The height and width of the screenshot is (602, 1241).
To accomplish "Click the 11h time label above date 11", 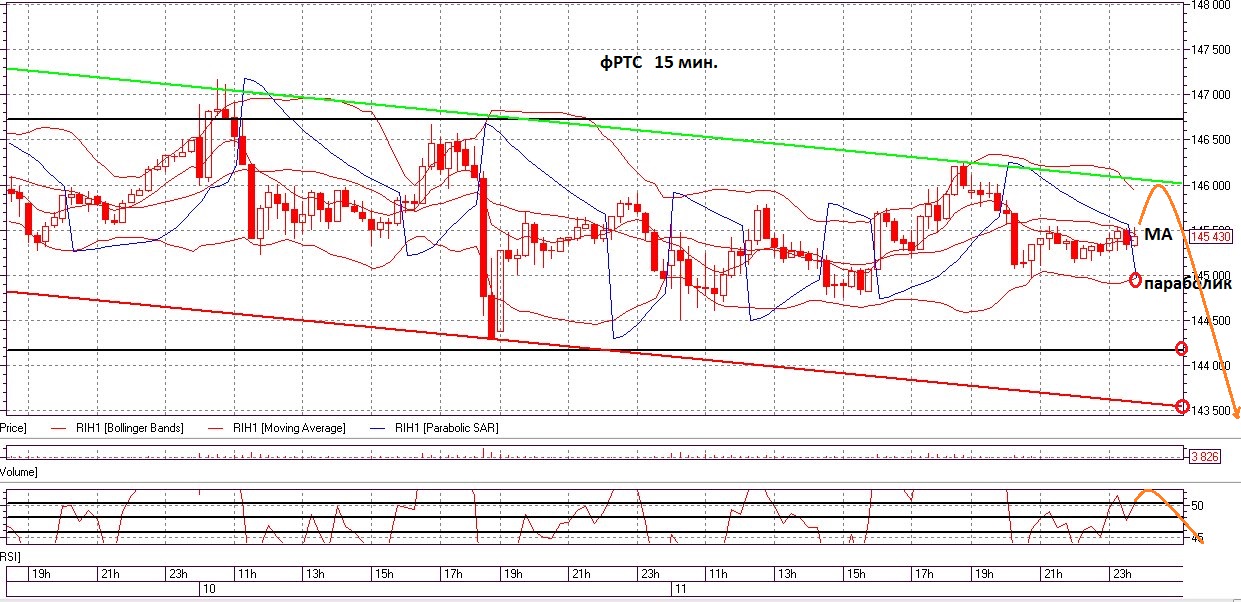I will click(716, 574).
